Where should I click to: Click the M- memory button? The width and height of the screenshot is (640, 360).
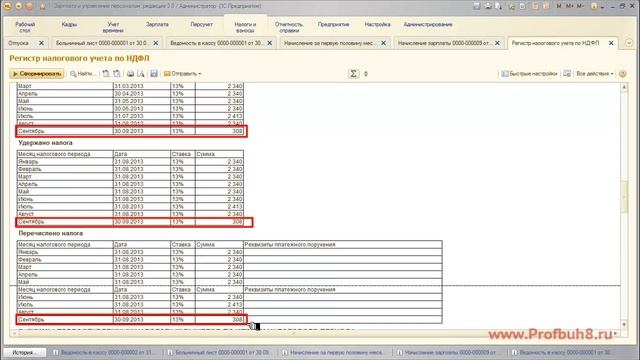(580, 6)
